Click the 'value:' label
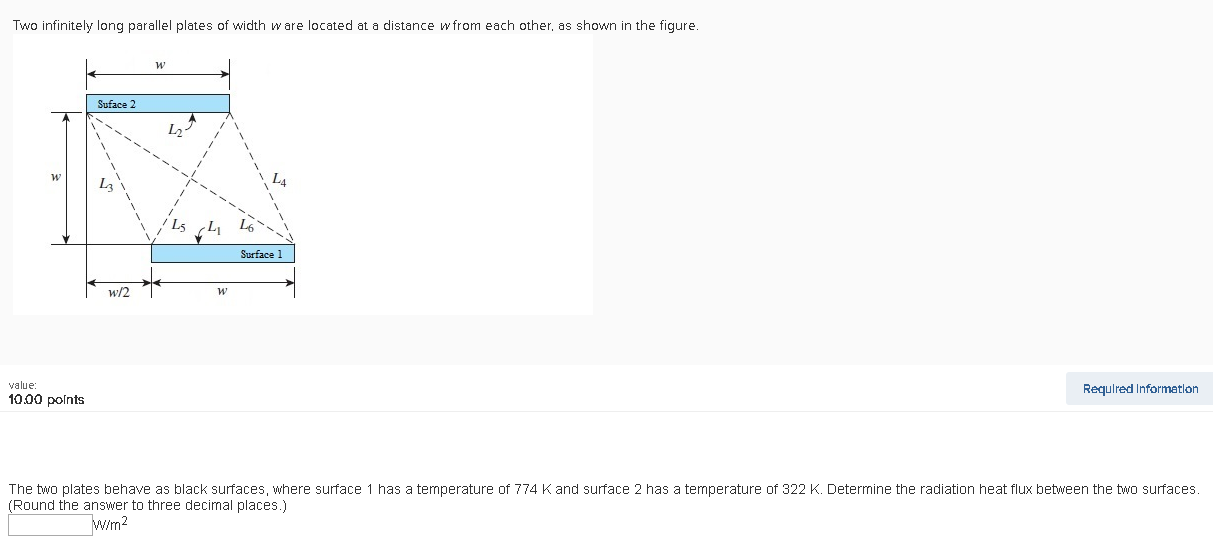Image resolution: width=1213 pixels, height=560 pixels. click(x=23, y=385)
